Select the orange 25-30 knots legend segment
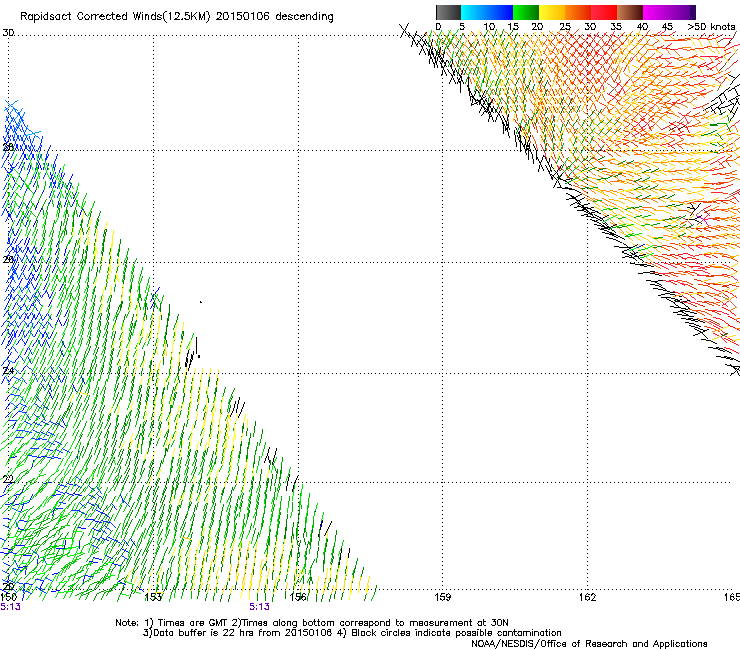 [578, 12]
